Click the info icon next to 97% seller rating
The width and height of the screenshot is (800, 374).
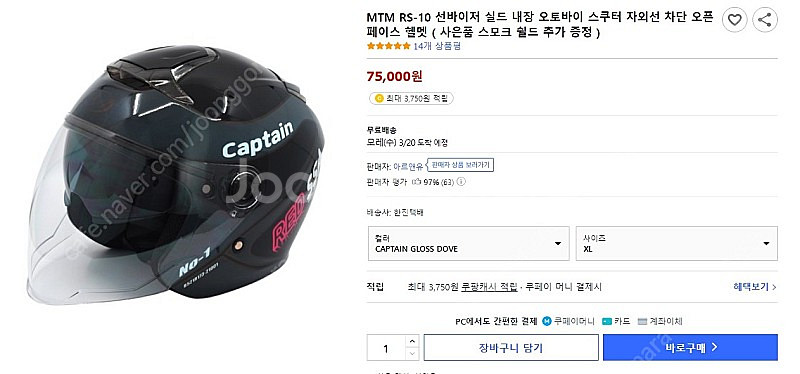pos(461,182)
